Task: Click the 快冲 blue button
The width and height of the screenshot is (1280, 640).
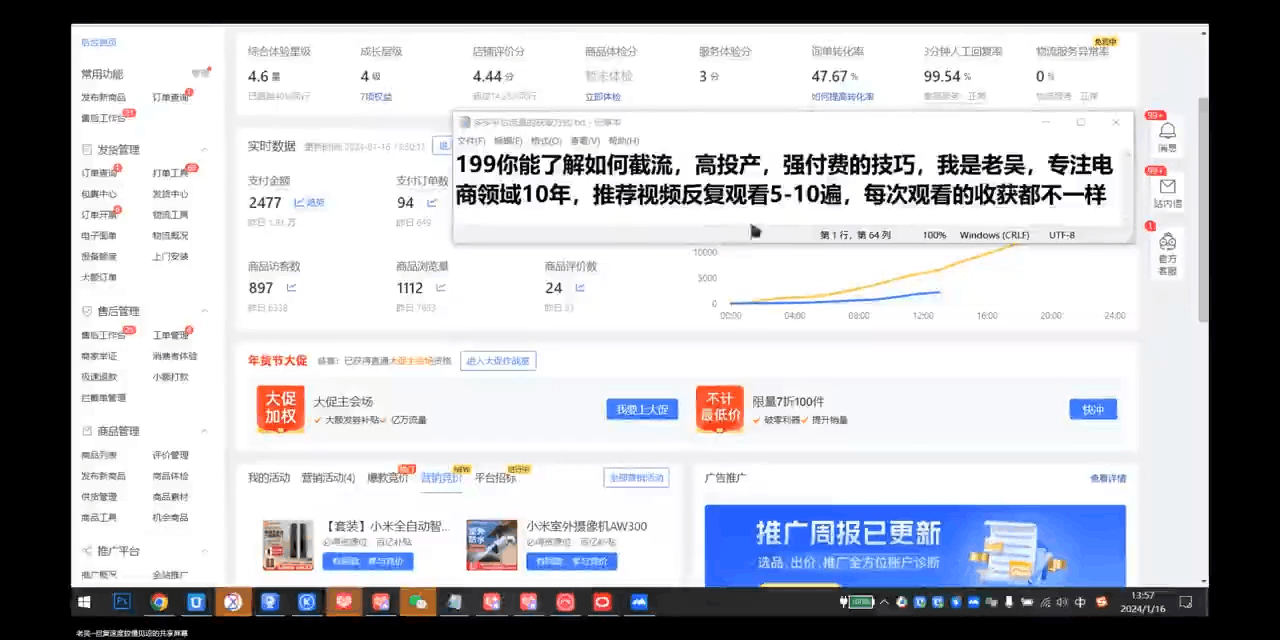Action: point(1093,410)
